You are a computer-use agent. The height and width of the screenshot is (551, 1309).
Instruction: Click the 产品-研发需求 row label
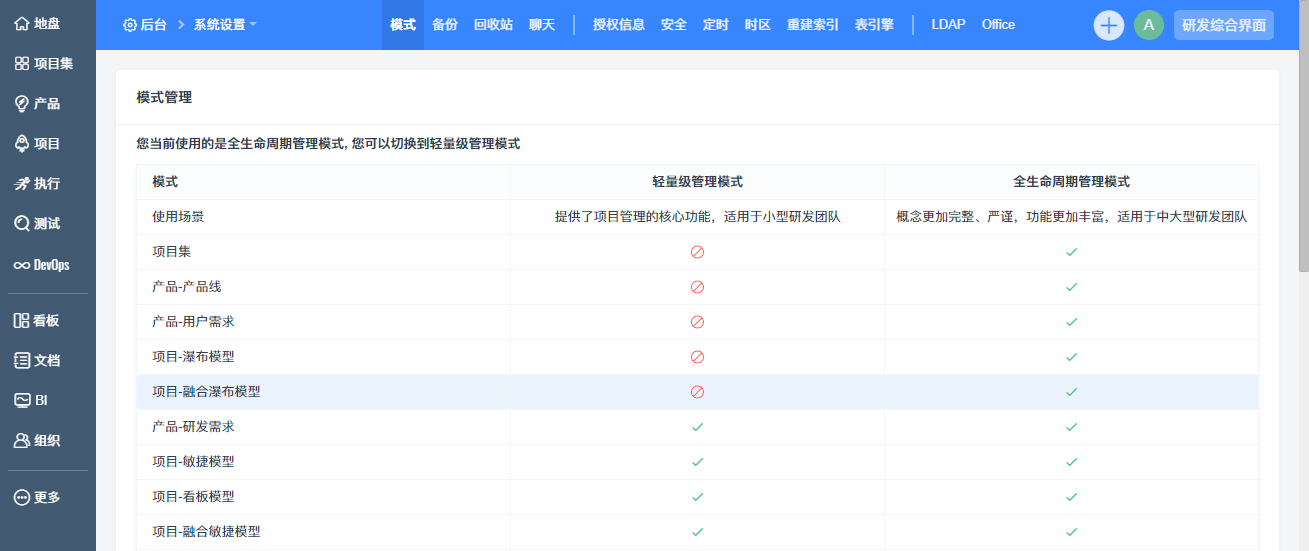(x=193, y=426)
